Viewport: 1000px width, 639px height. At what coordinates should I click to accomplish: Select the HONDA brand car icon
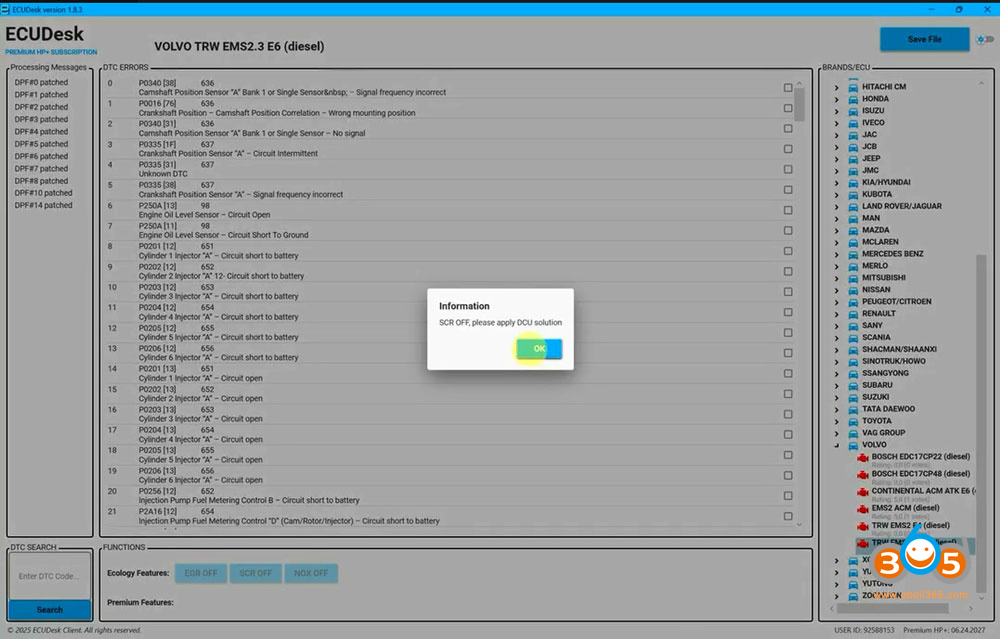[853, 99]
